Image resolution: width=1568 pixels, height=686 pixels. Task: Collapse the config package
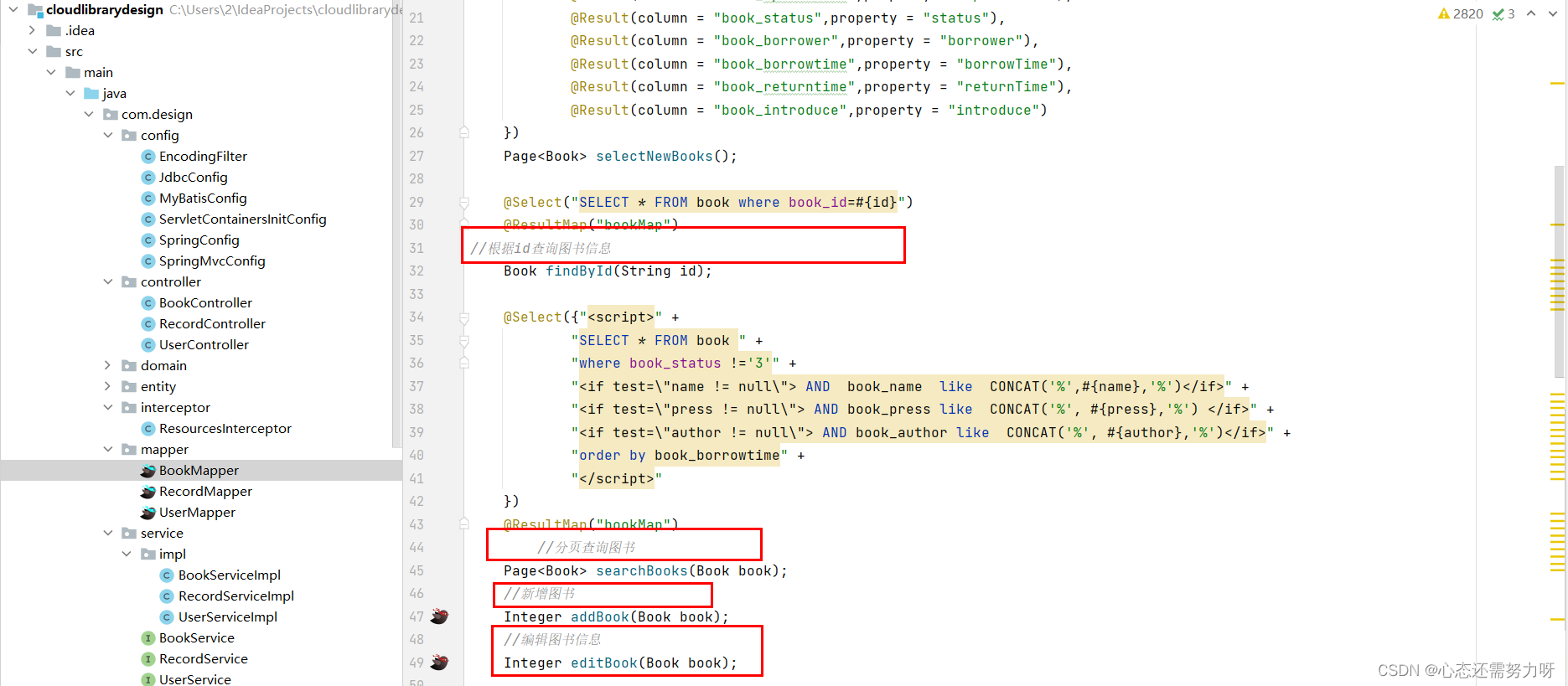click(x=107, y=135)
